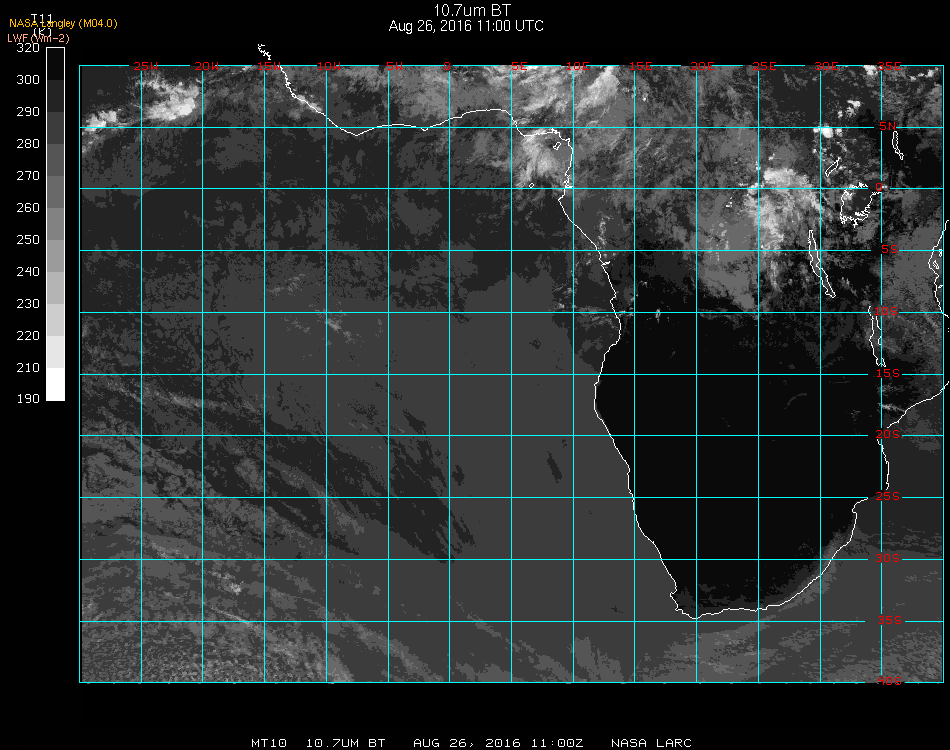Click the 280 colorbar value
The width and height of the screenshot is (950, 750).
click(28, 144)
